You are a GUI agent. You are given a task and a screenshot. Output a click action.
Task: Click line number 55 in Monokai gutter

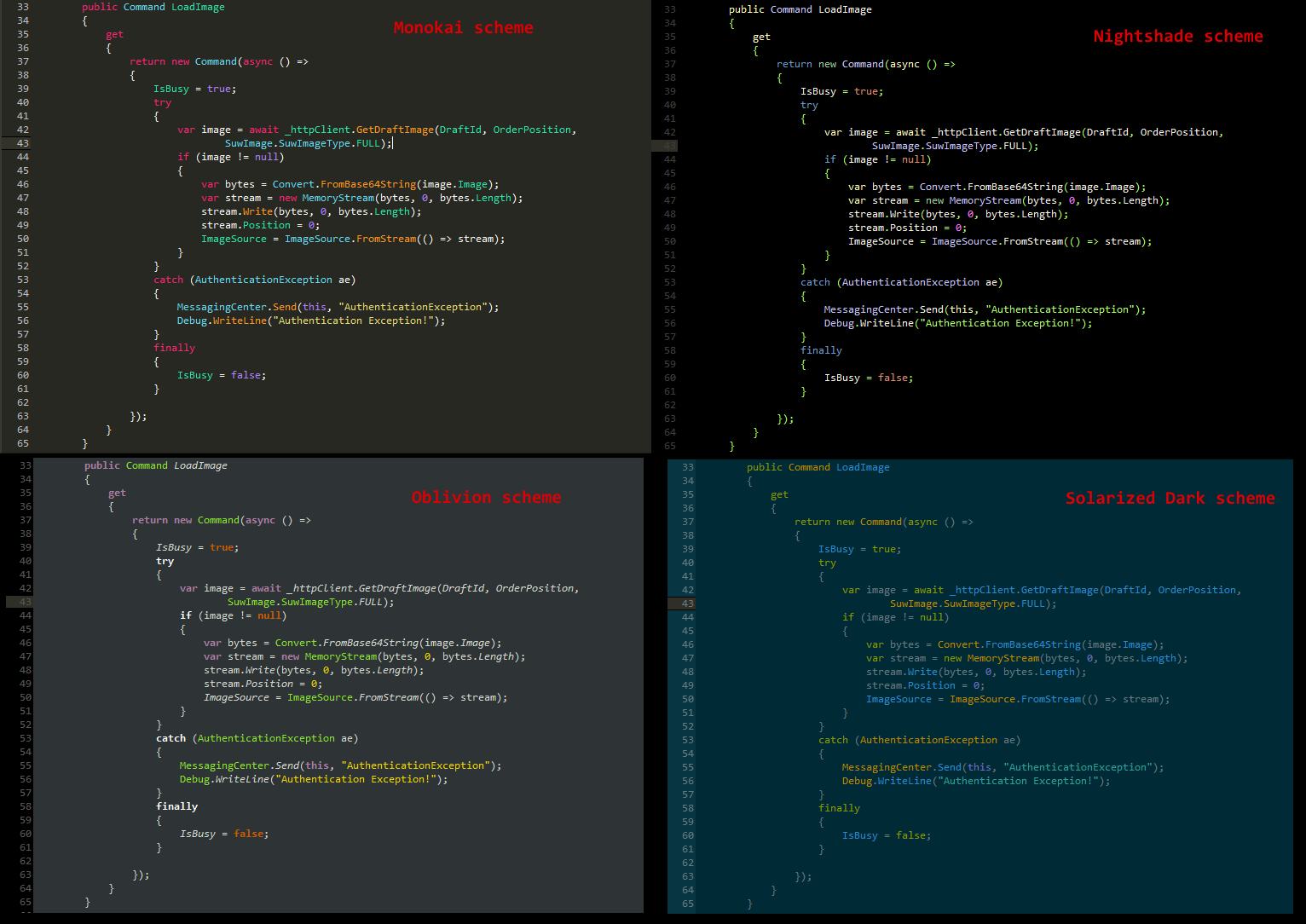pyautogui.click(x=23, y=307)
